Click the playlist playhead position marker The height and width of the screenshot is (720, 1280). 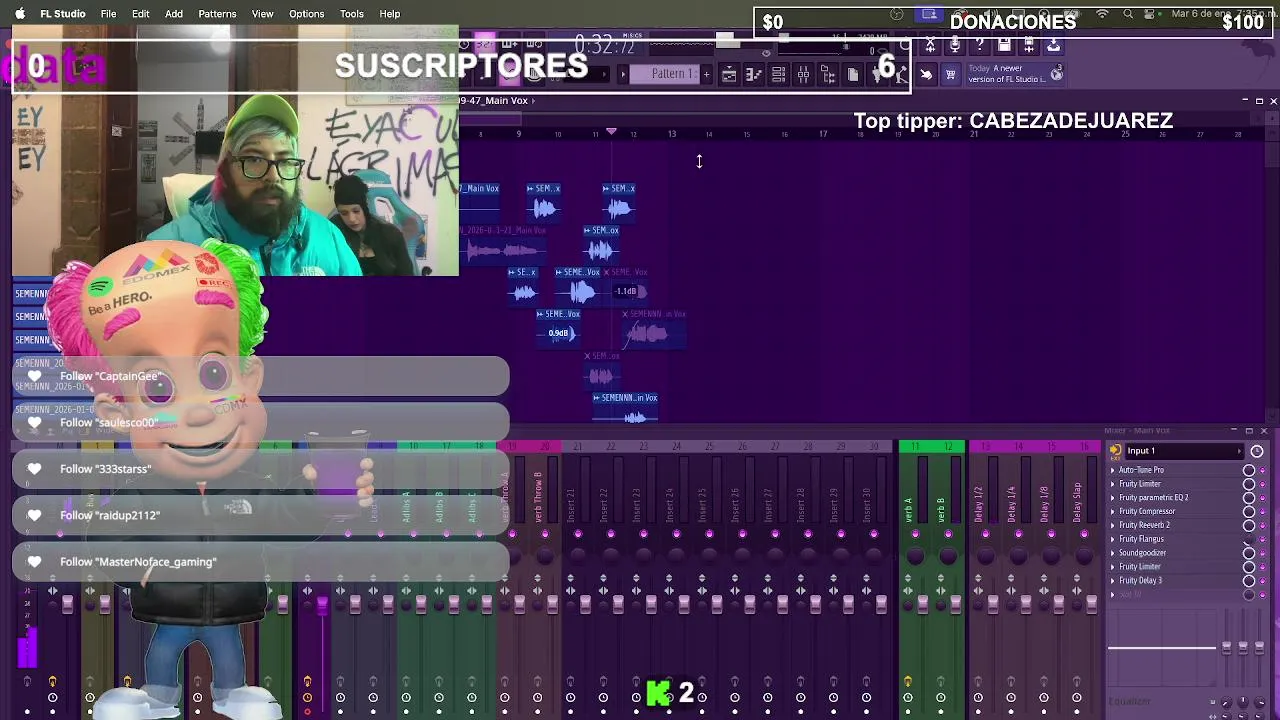click(611, 132)
